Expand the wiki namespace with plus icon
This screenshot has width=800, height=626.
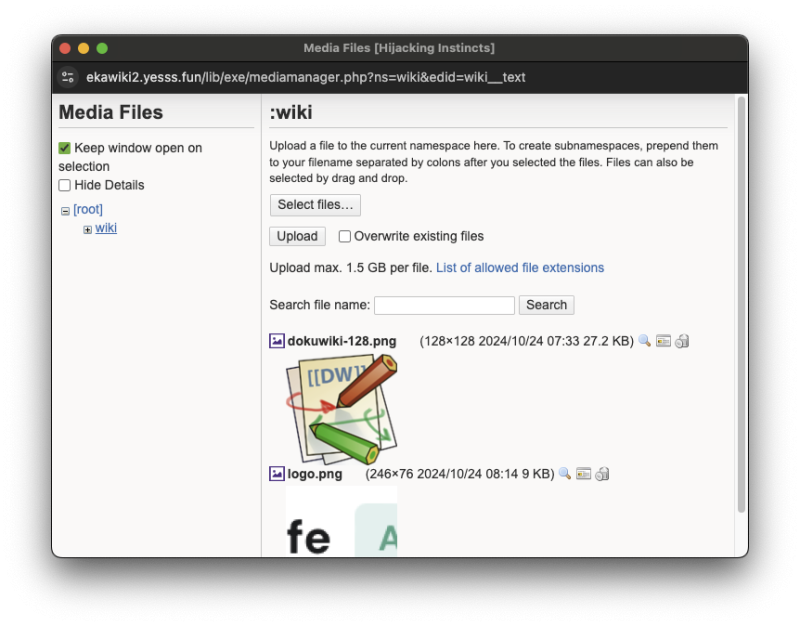pyautogui.click(x=87, y=230)
